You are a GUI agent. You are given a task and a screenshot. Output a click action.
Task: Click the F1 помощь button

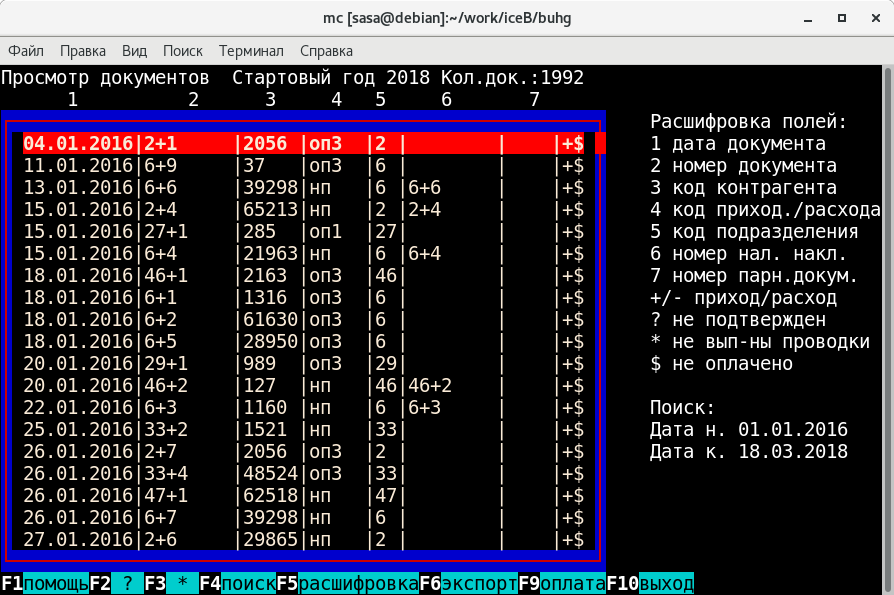coord(44,584)
